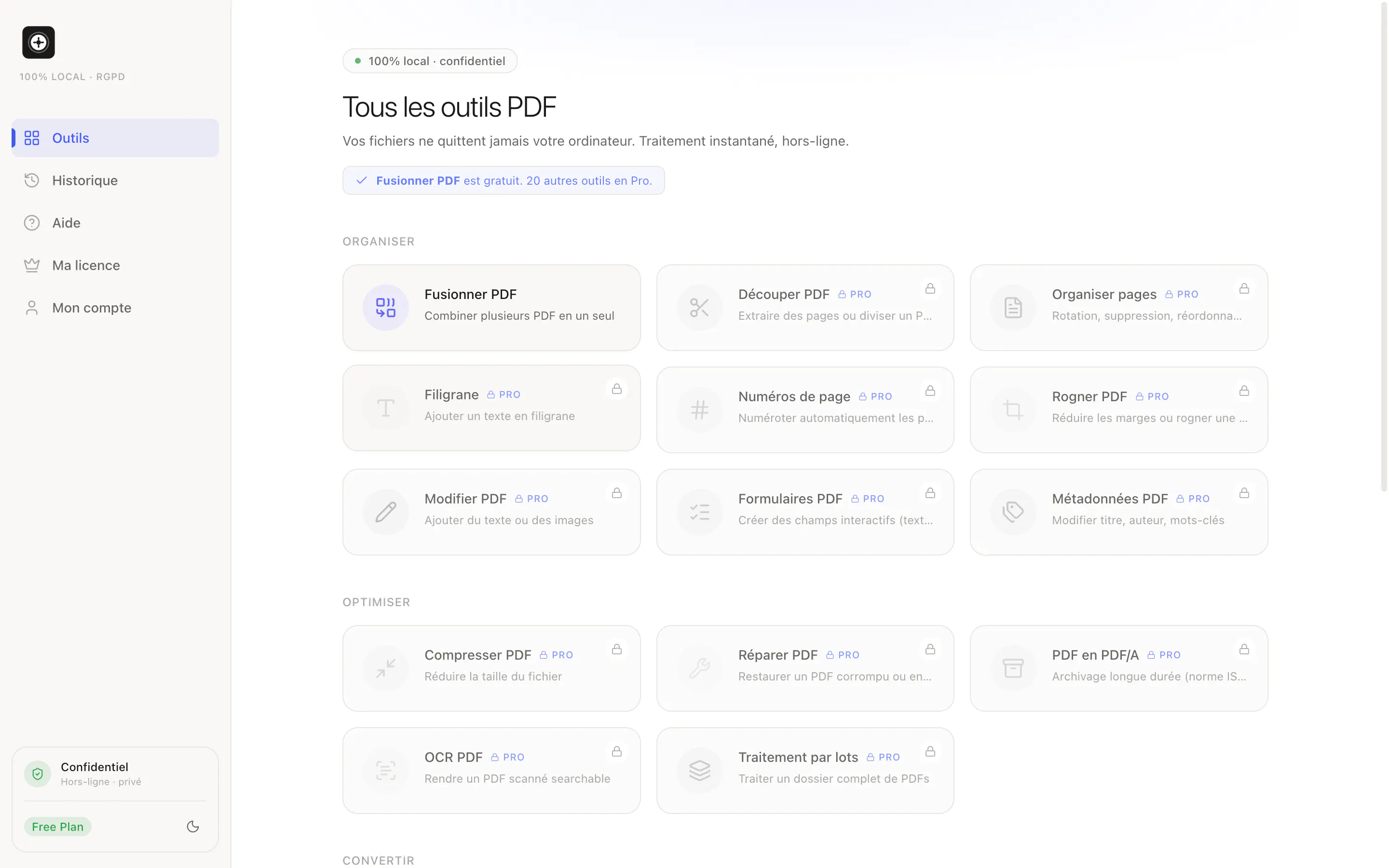The image size is (1389, 868).
Task: Click the ORGANISER section heading
Action: point(378,242)
